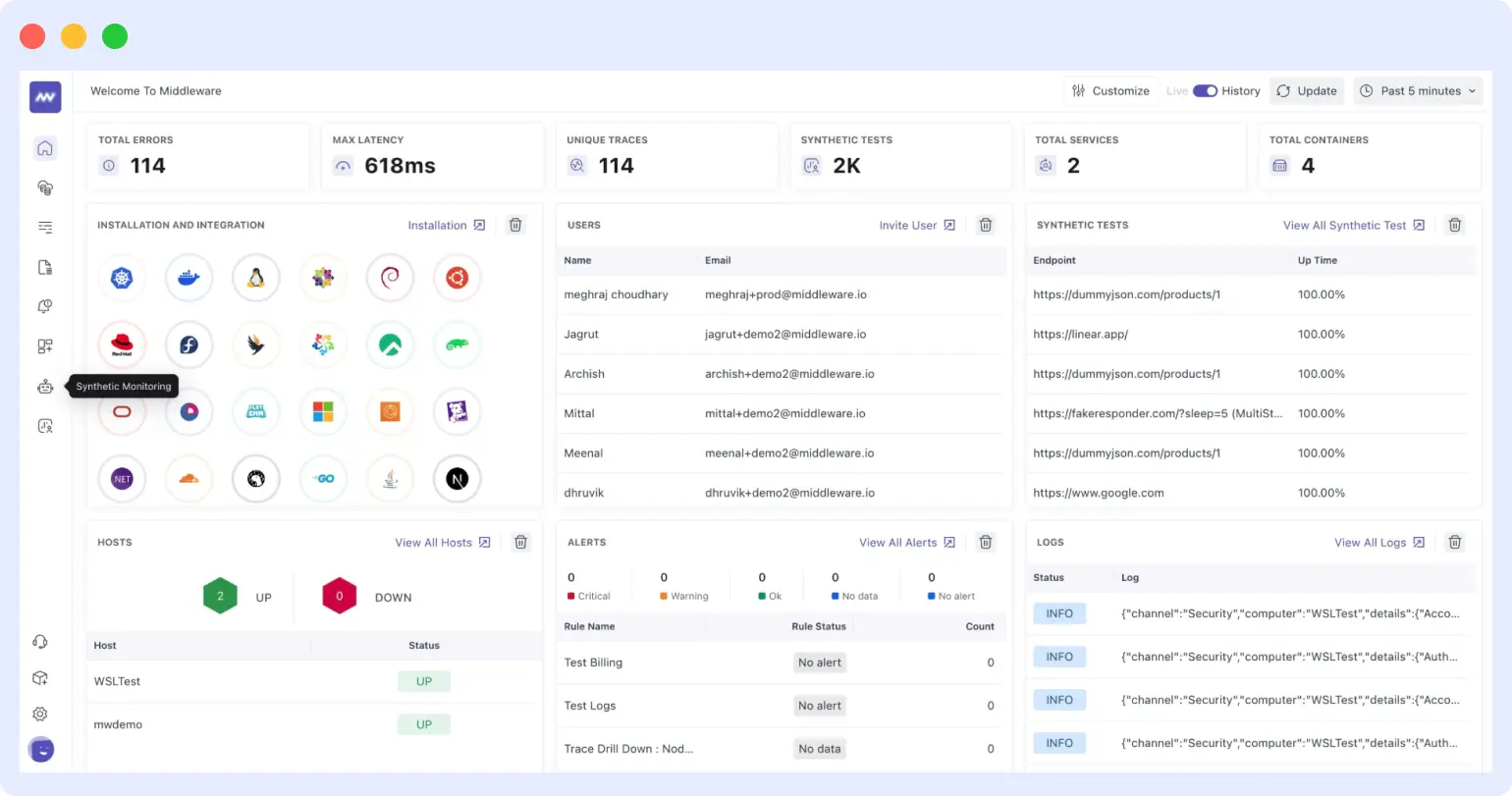Image resolution: width=1512 pixels, height=796 pixels.
Task: Click the Total Services card
Action: pyautogui.click(x=1135, y=156)
